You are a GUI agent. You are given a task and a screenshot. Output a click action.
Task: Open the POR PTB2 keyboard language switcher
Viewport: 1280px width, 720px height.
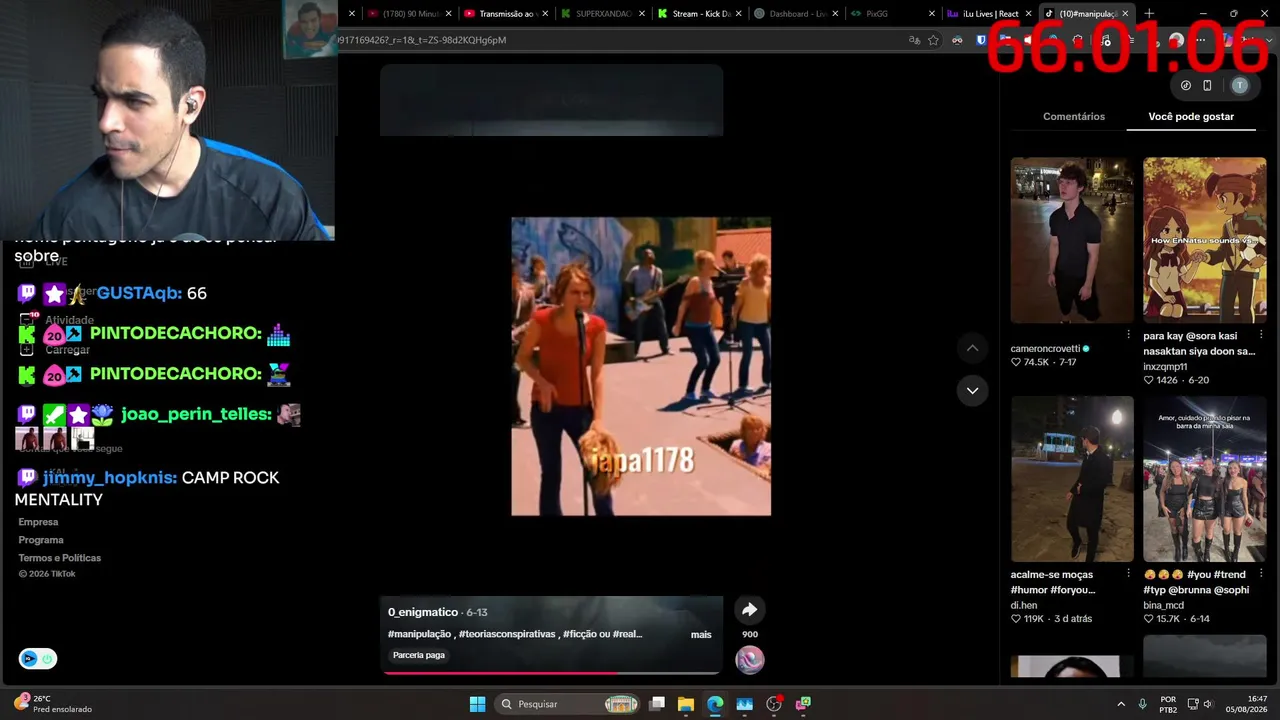(1168, 704)
